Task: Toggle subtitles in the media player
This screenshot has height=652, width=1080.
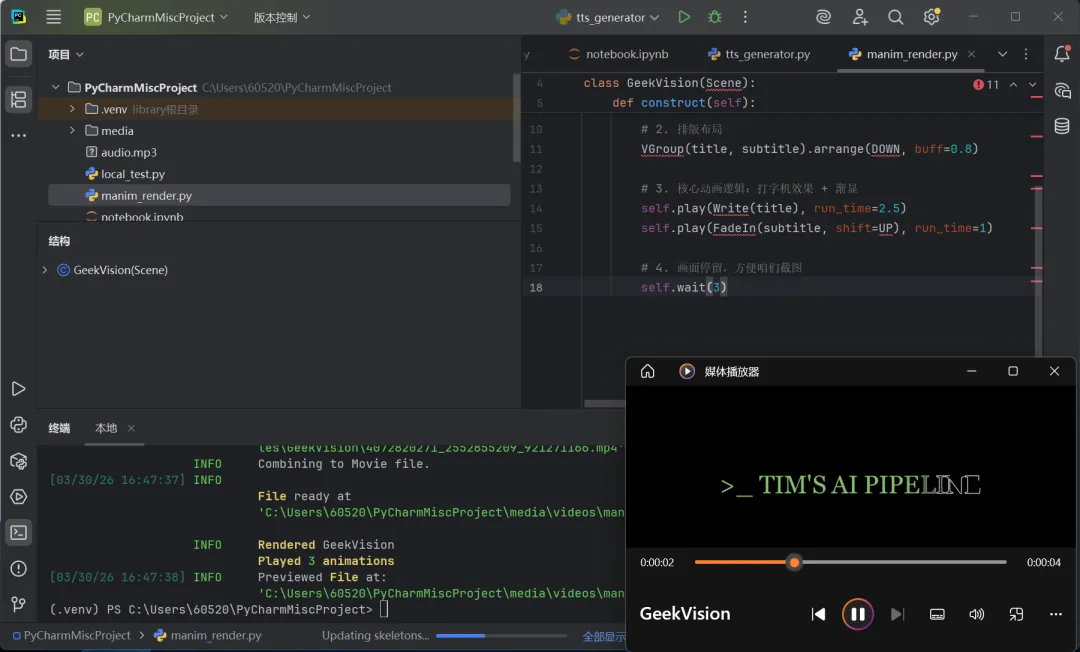Action: point(937,614)
